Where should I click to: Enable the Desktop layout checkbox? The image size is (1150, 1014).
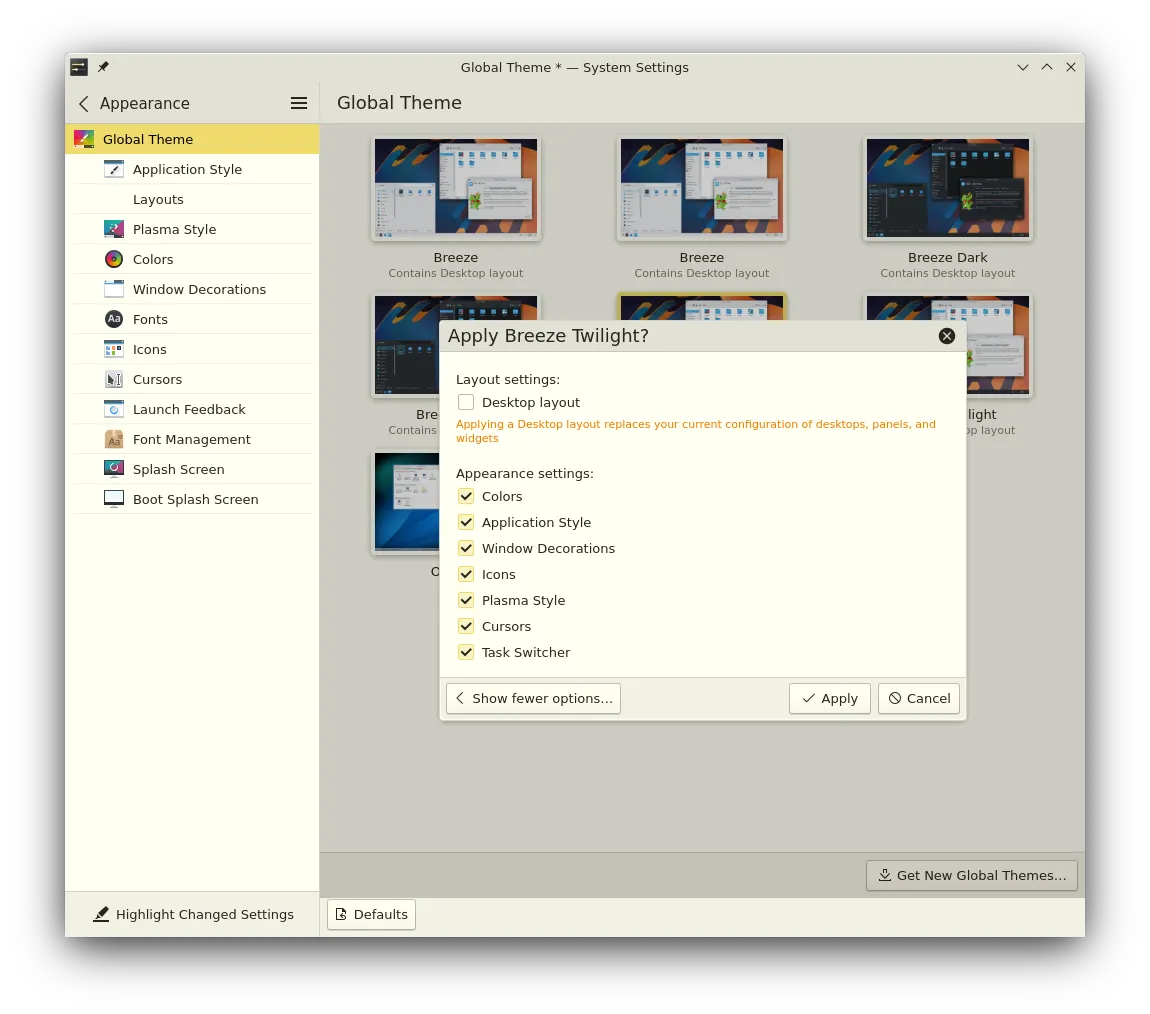466,401
